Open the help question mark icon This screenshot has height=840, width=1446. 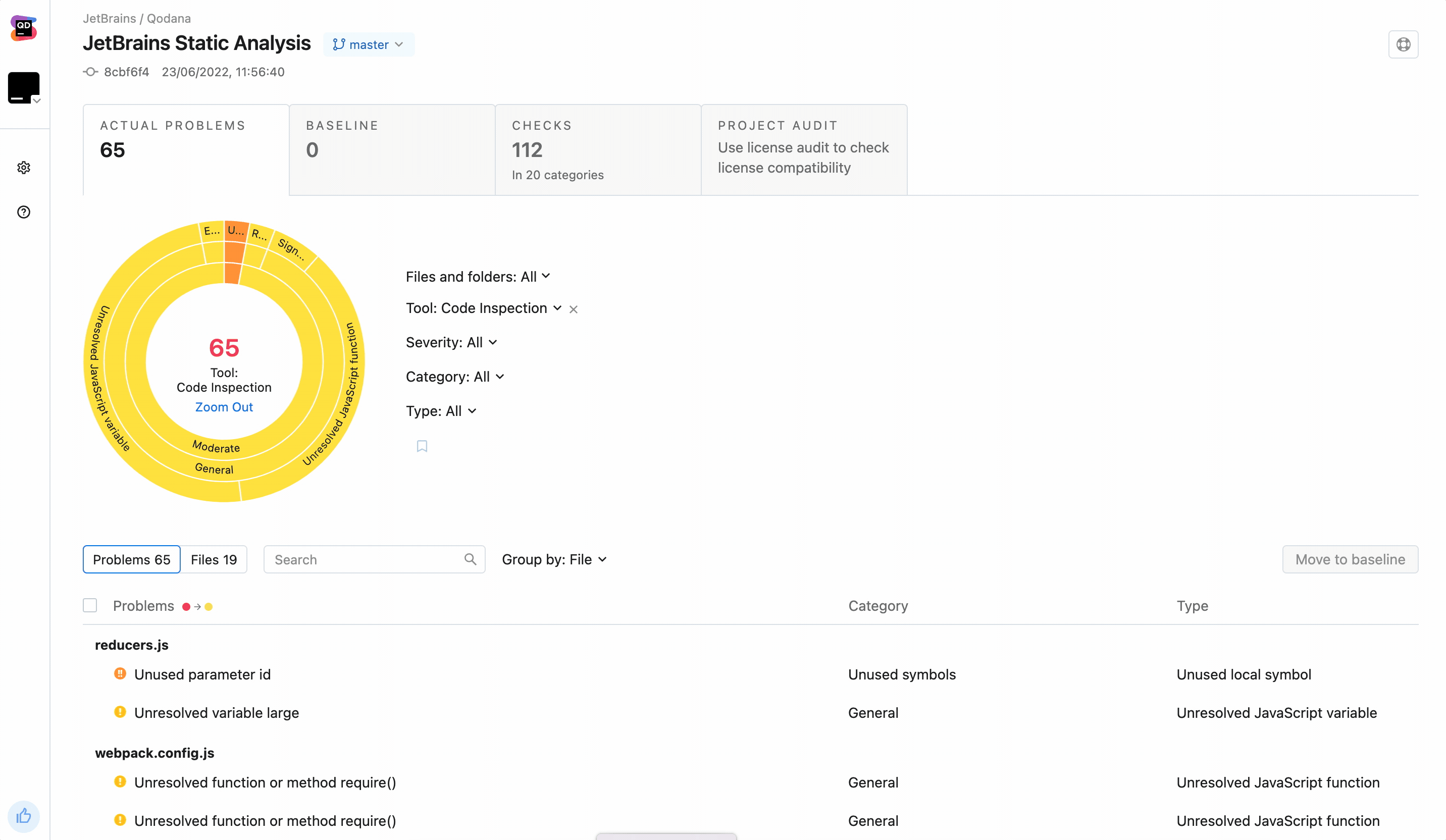pos(24,213)
